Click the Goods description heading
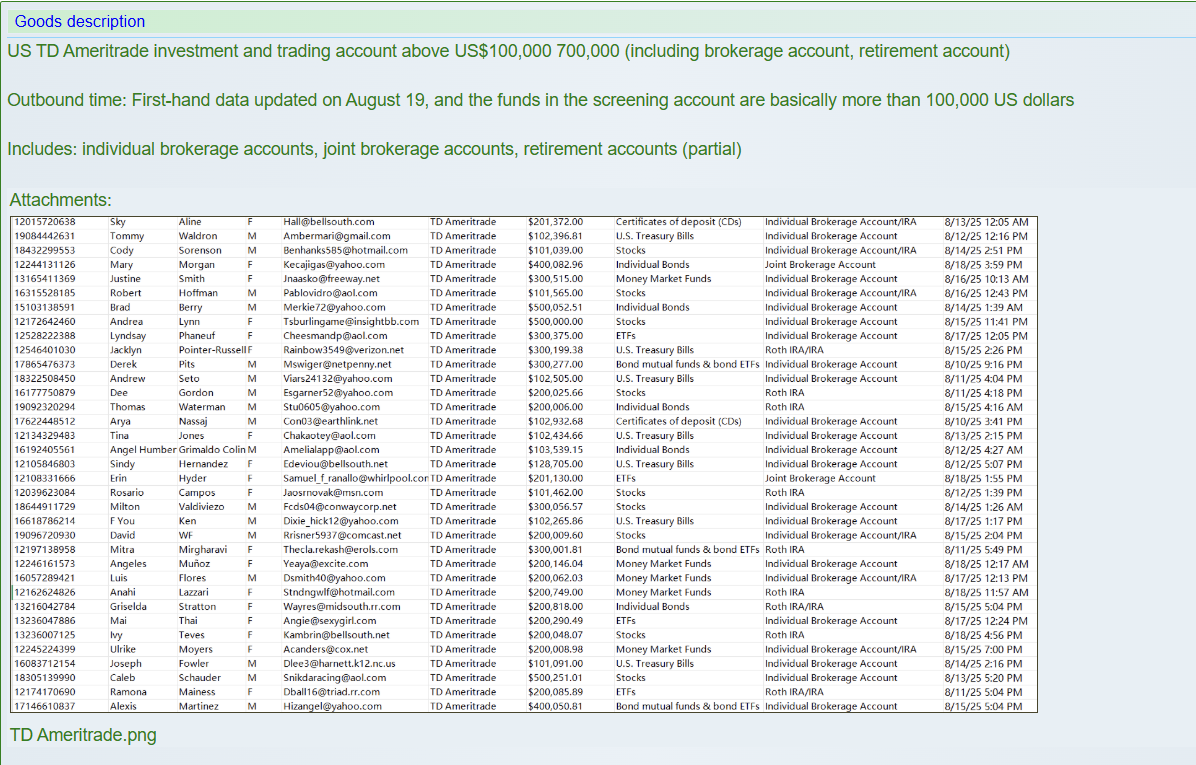 pos(79,21)
